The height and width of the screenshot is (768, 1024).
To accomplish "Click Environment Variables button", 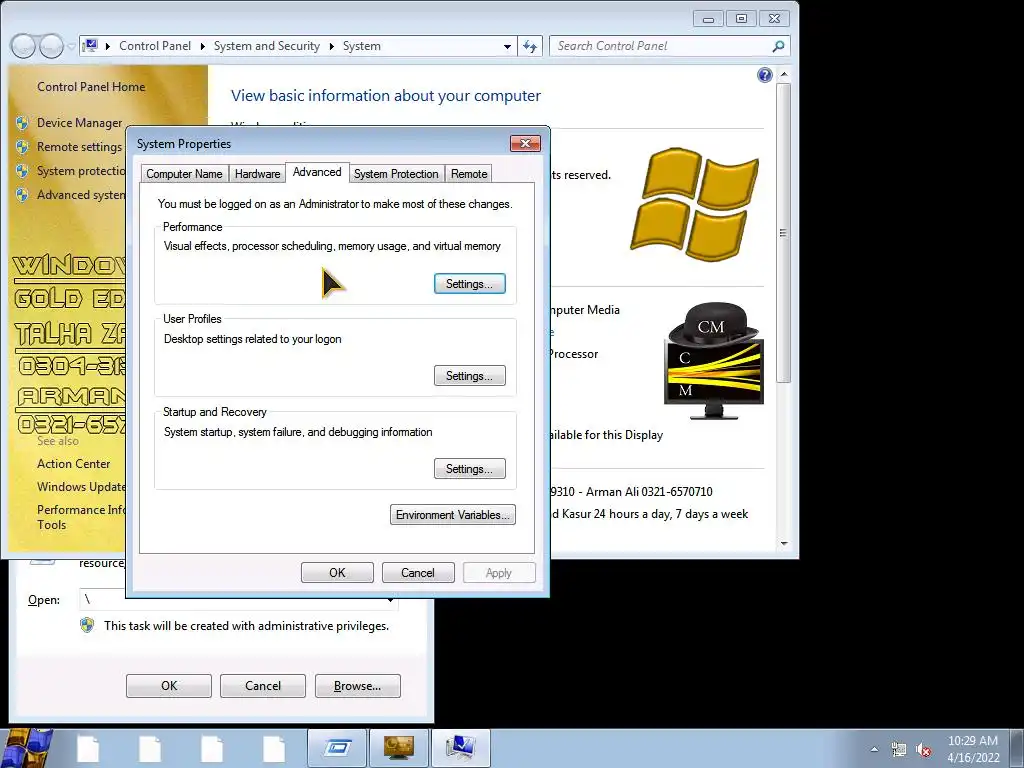I will 453,515.
